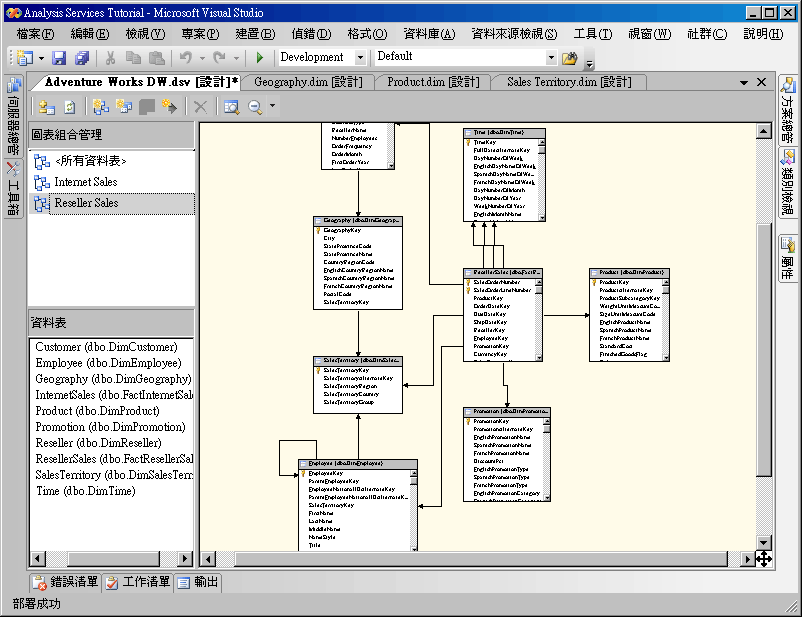Click the New Diagram icon
802x617 pixels.
[x=101, y=106]
